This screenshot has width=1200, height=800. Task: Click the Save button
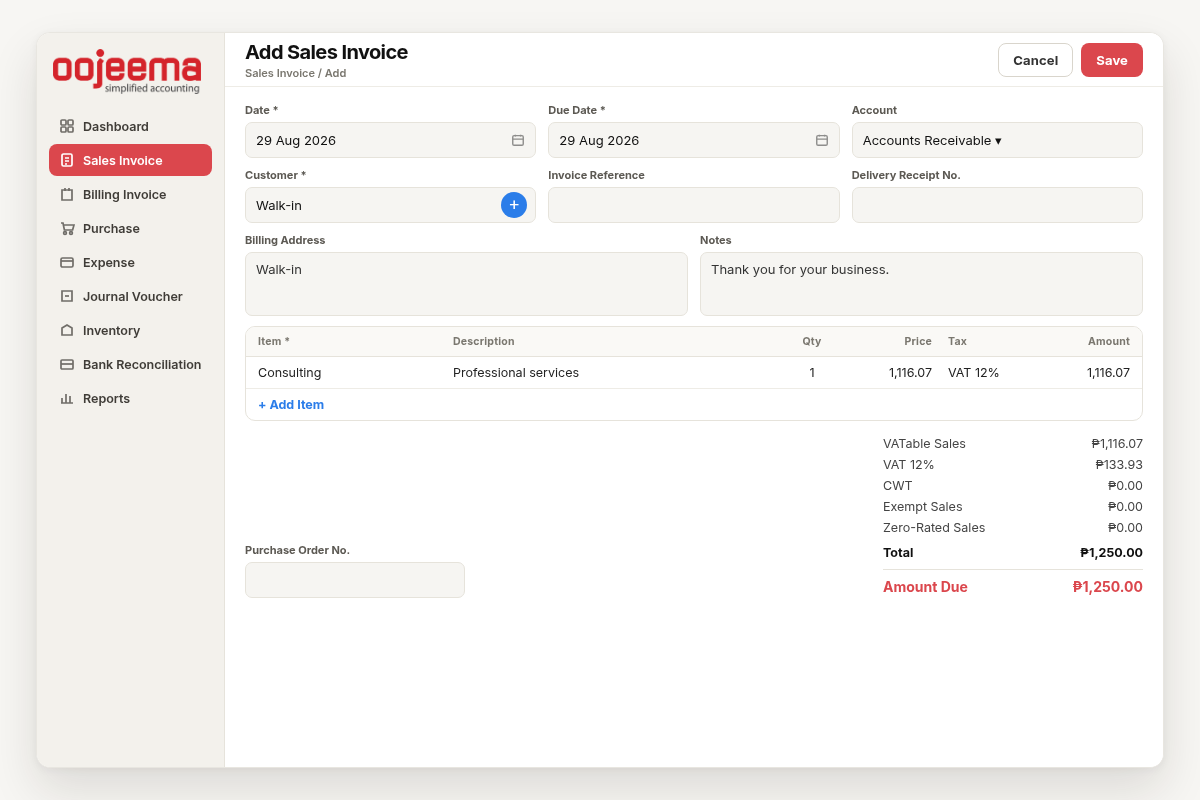pyautogui.click(x=1112, y=60)
